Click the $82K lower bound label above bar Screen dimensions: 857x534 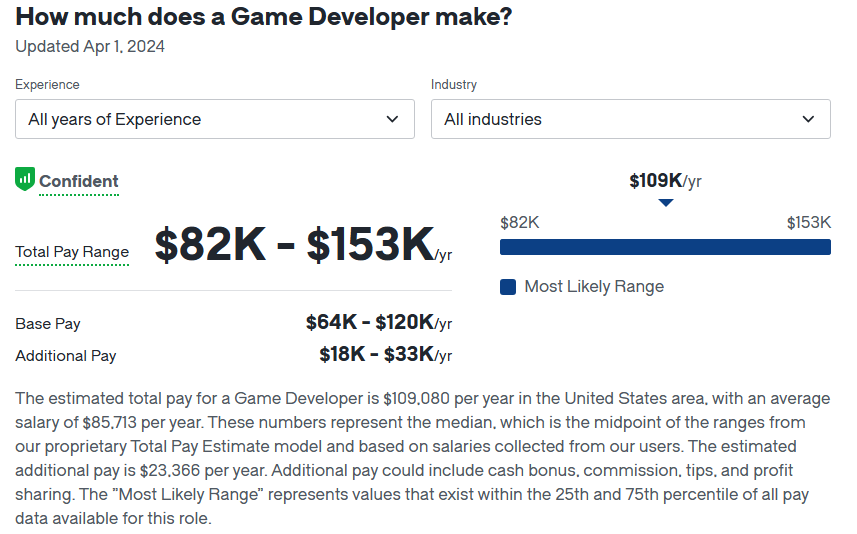tap(520, 222)
